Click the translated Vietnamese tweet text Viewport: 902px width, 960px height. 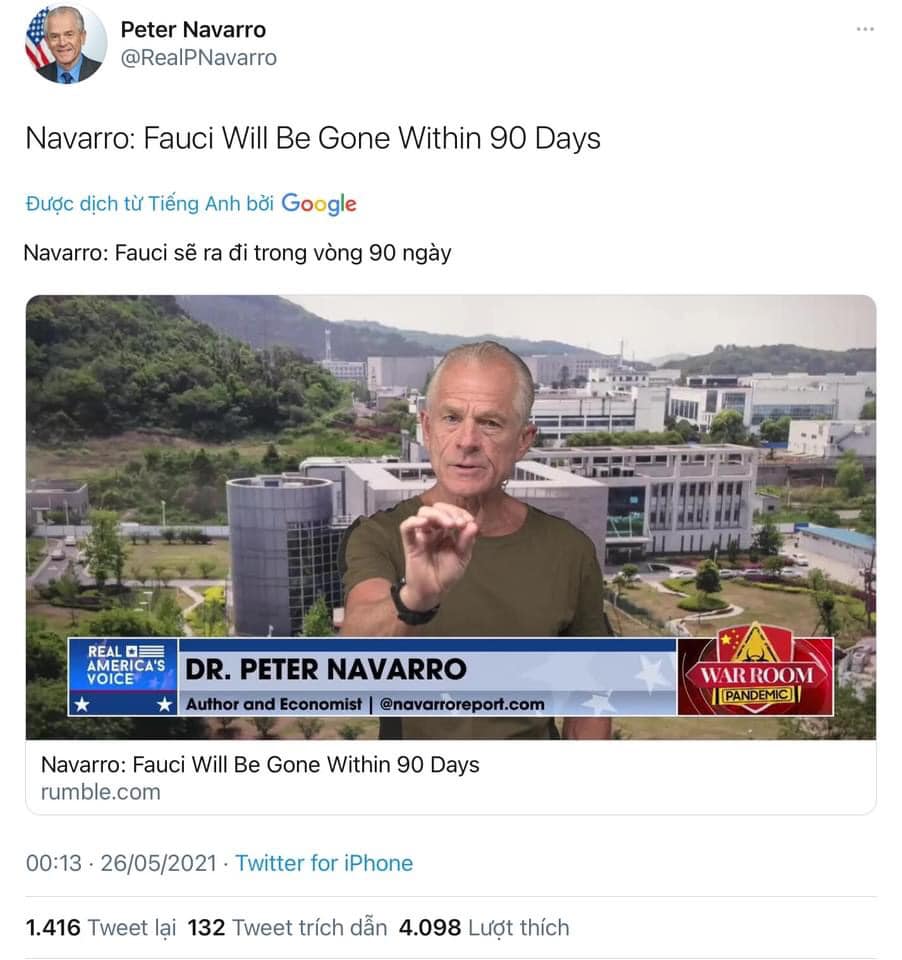pyautogui.click(x=238, y=253)
